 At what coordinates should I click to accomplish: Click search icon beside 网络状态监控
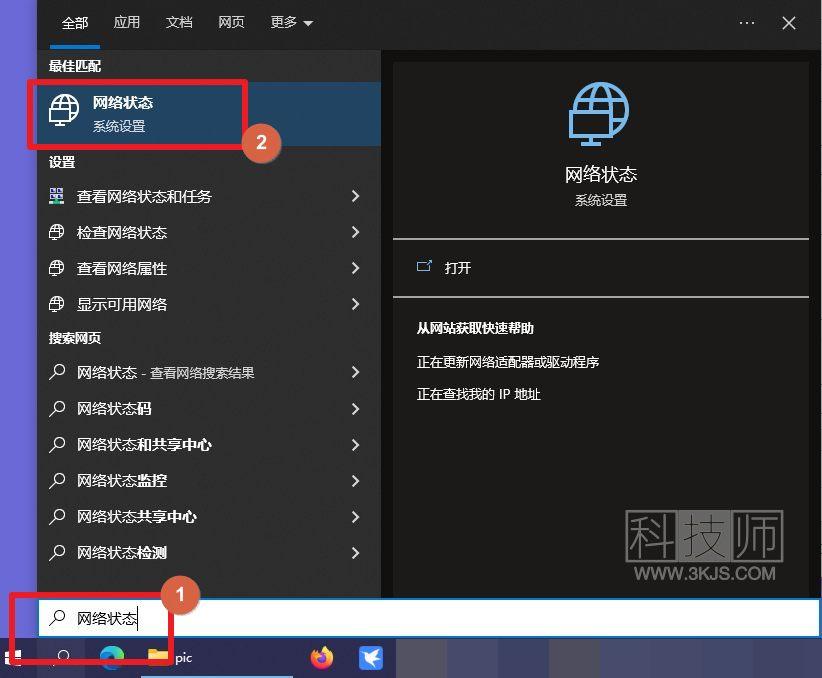point(57,480)
